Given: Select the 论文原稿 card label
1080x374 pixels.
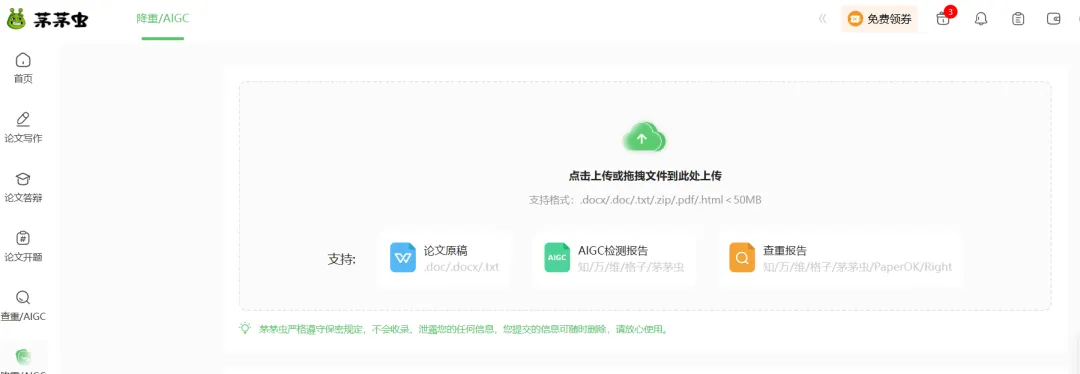Looking at the screenshot, I should point(446,250).
